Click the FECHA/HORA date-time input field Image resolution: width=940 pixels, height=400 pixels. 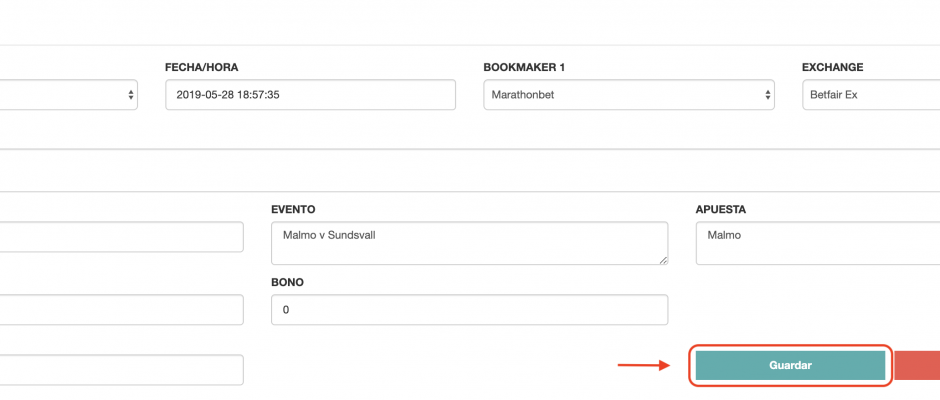click(x=311, y=95)
